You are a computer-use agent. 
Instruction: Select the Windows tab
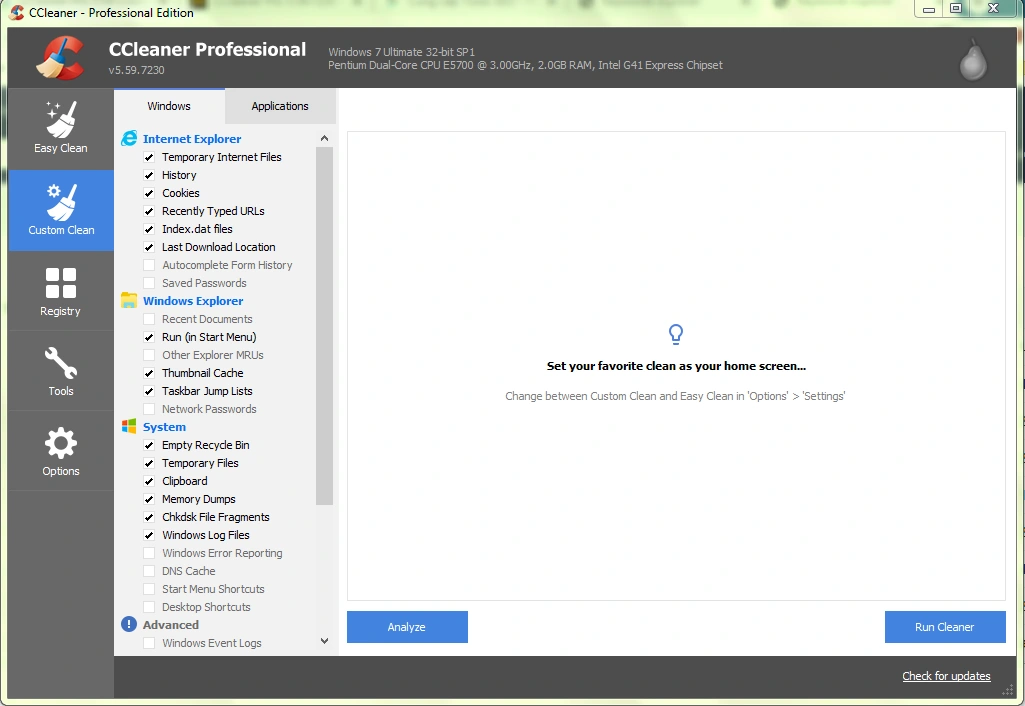(x=169, y=106)
